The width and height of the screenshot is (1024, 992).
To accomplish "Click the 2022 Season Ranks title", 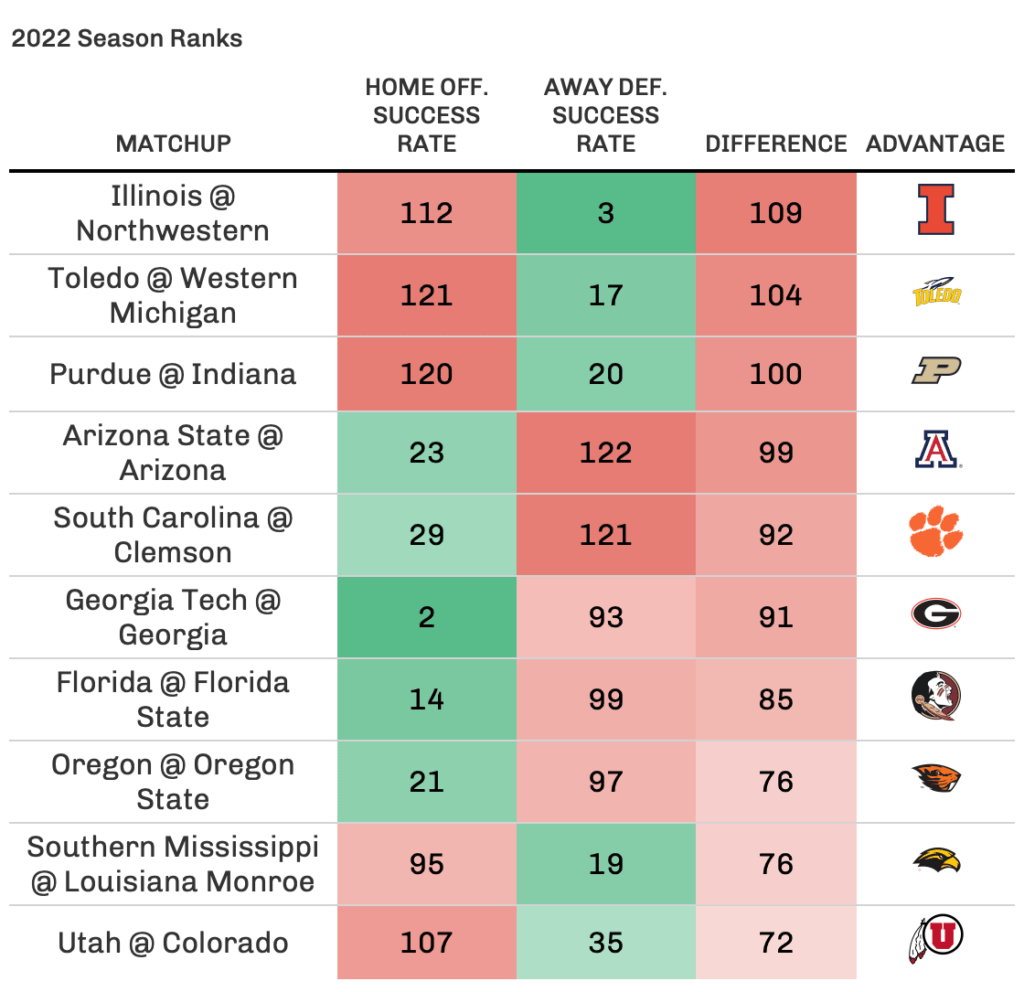I will click(x=127, y=39).
